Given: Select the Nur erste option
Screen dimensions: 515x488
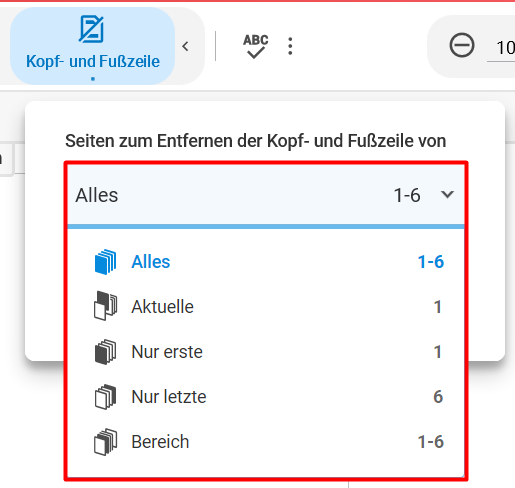Looking at the screenshot, I should click(266, 352).
